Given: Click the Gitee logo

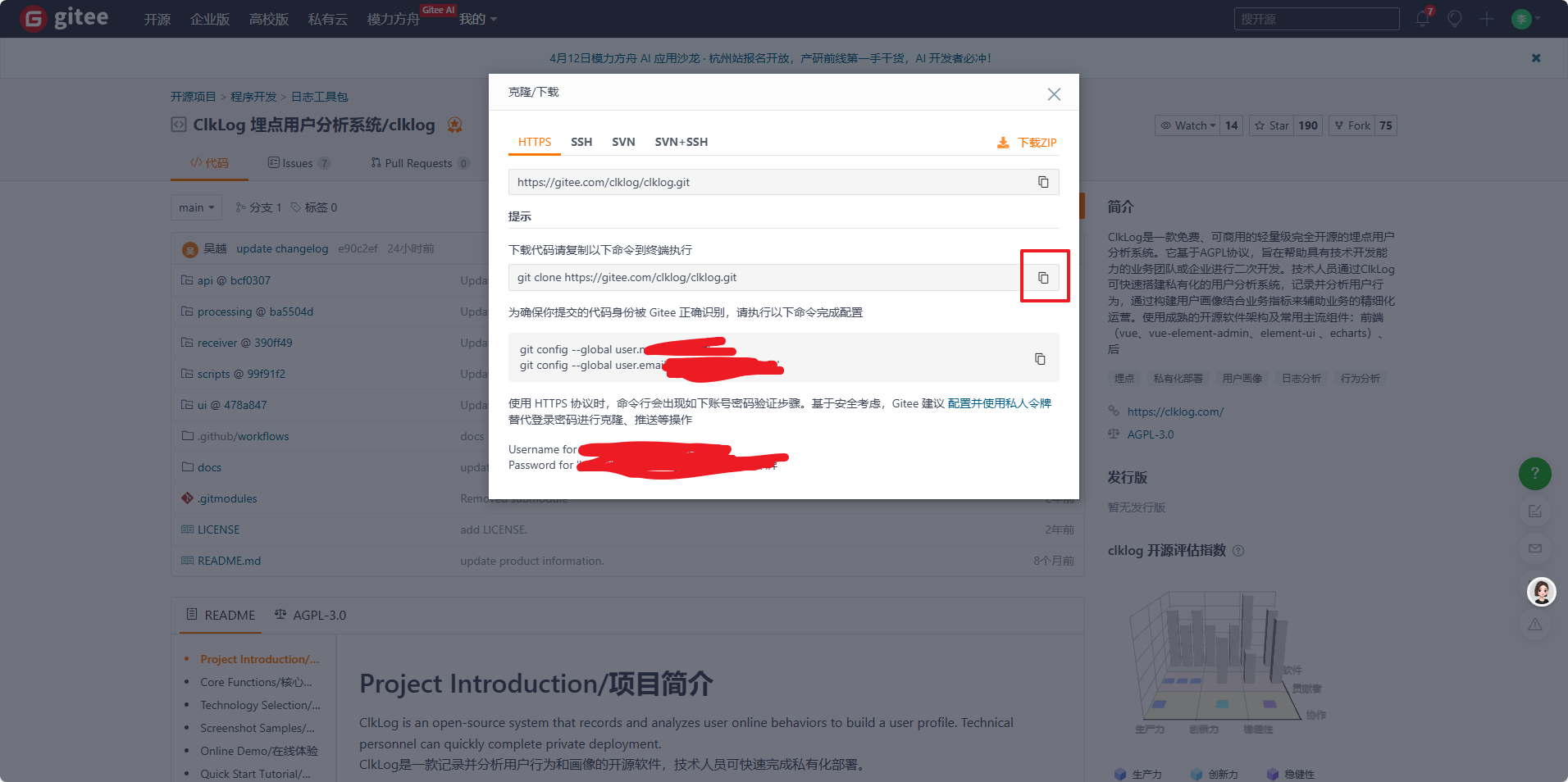Looking at the screenshot, I should [x=64, y=18].
